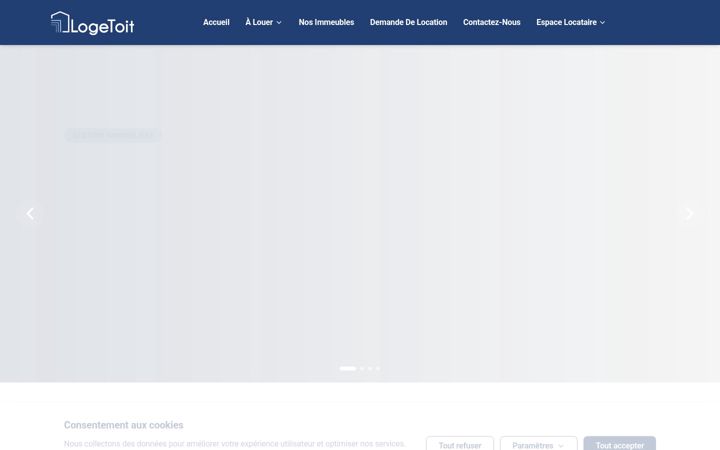720x450 pixels.
Task: Open Nos Immeubles page
Action: click(x=326, y=22)
